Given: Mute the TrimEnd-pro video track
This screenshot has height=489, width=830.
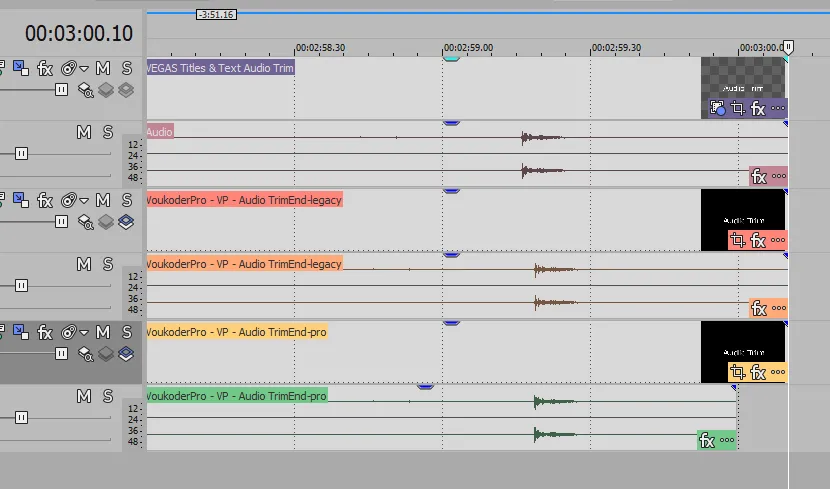Looking at the screenshot, I should [x=103, y=332].
